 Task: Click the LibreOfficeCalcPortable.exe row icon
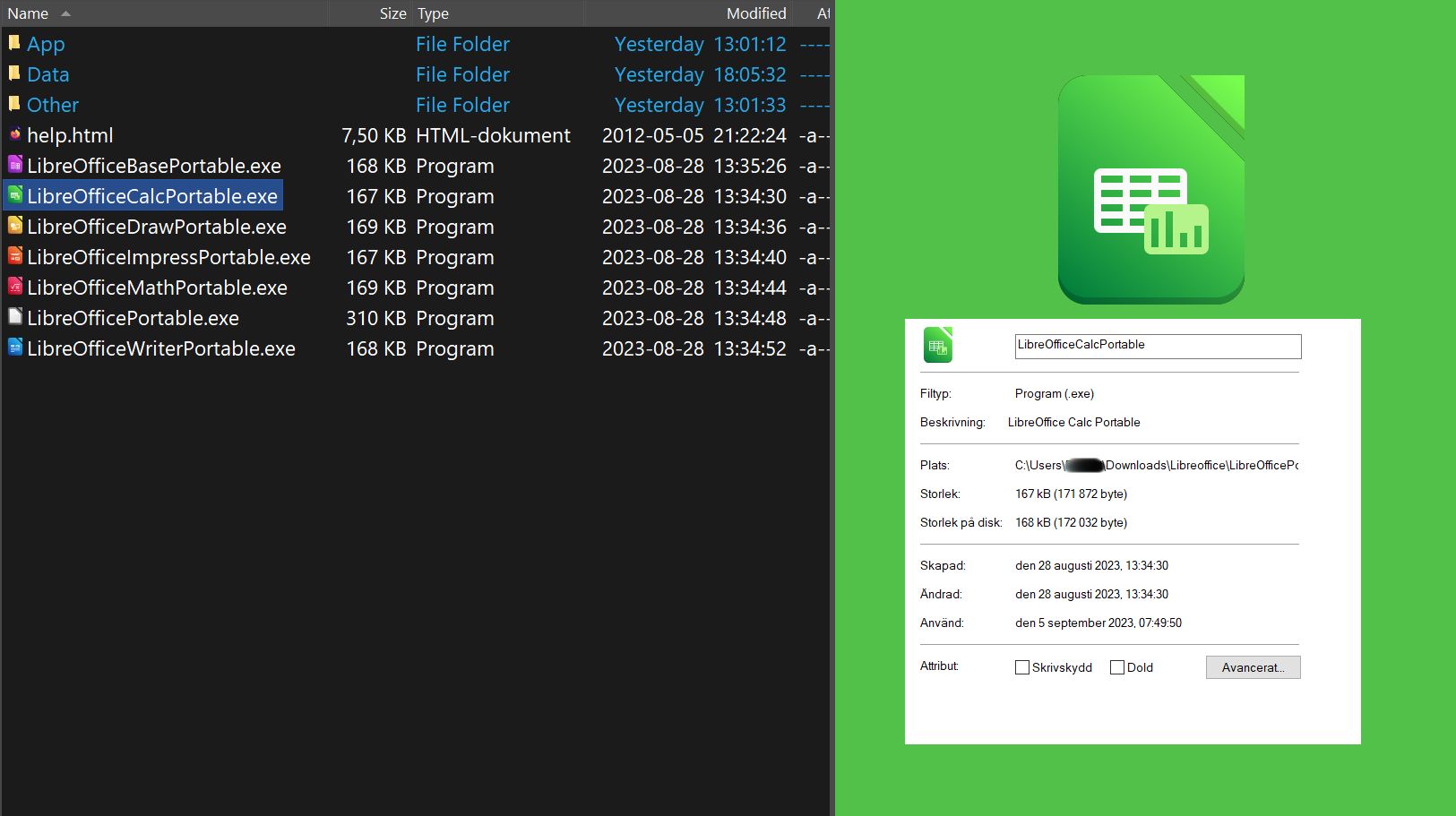coord(14,194)
